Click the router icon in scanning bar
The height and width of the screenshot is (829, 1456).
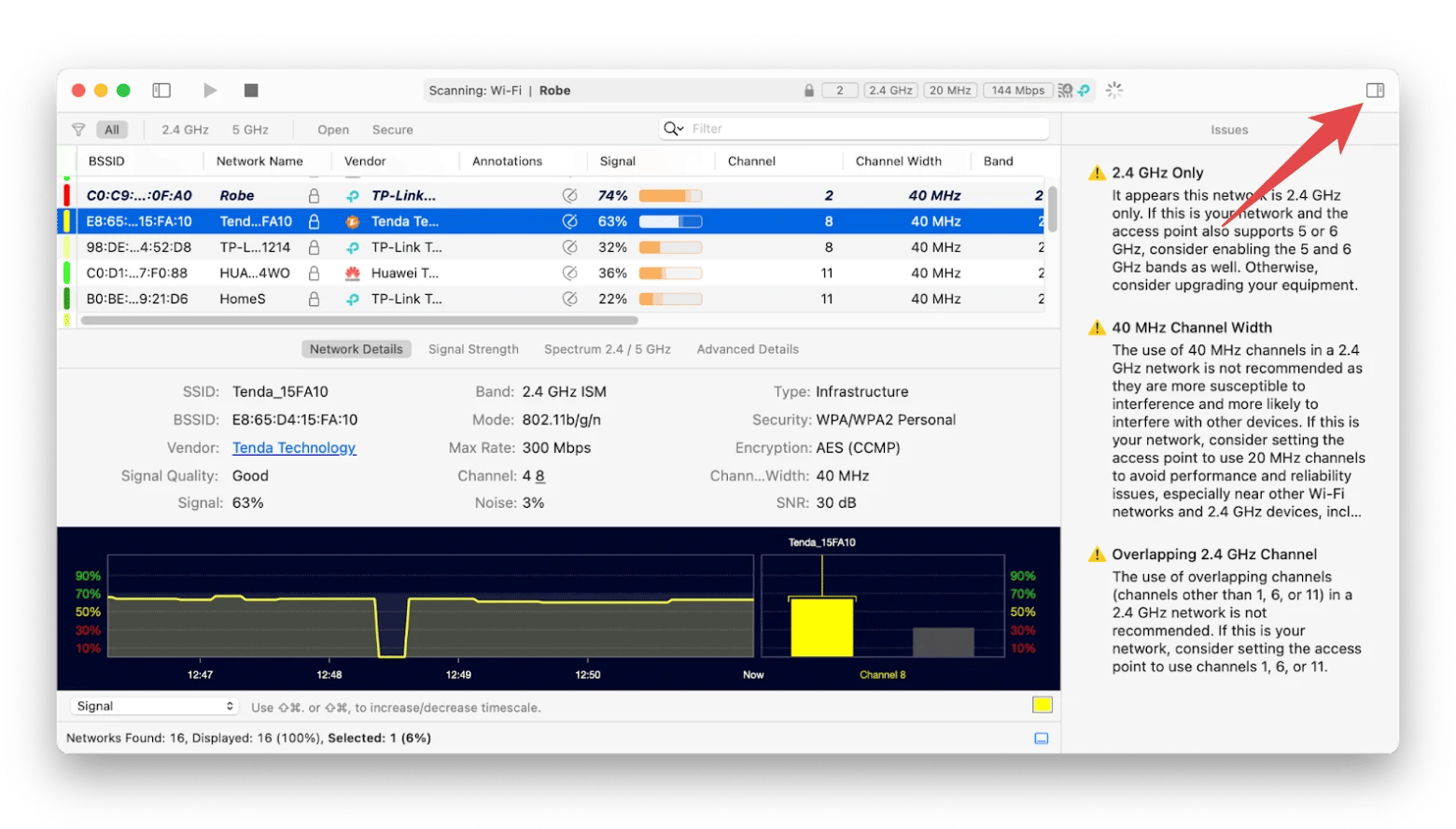click(x=1065, y=91)
